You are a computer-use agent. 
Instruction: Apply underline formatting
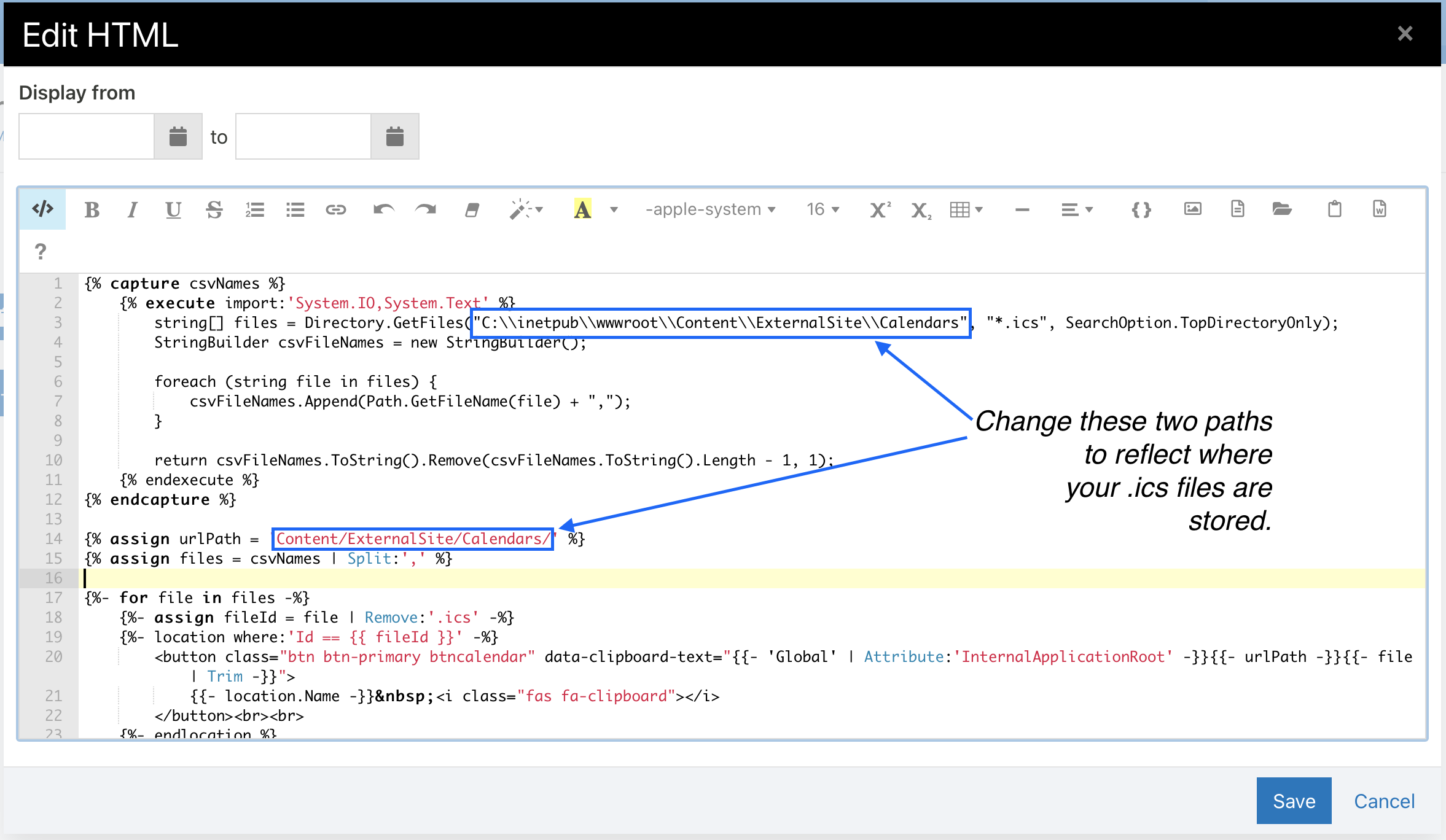tap(173, 210)
